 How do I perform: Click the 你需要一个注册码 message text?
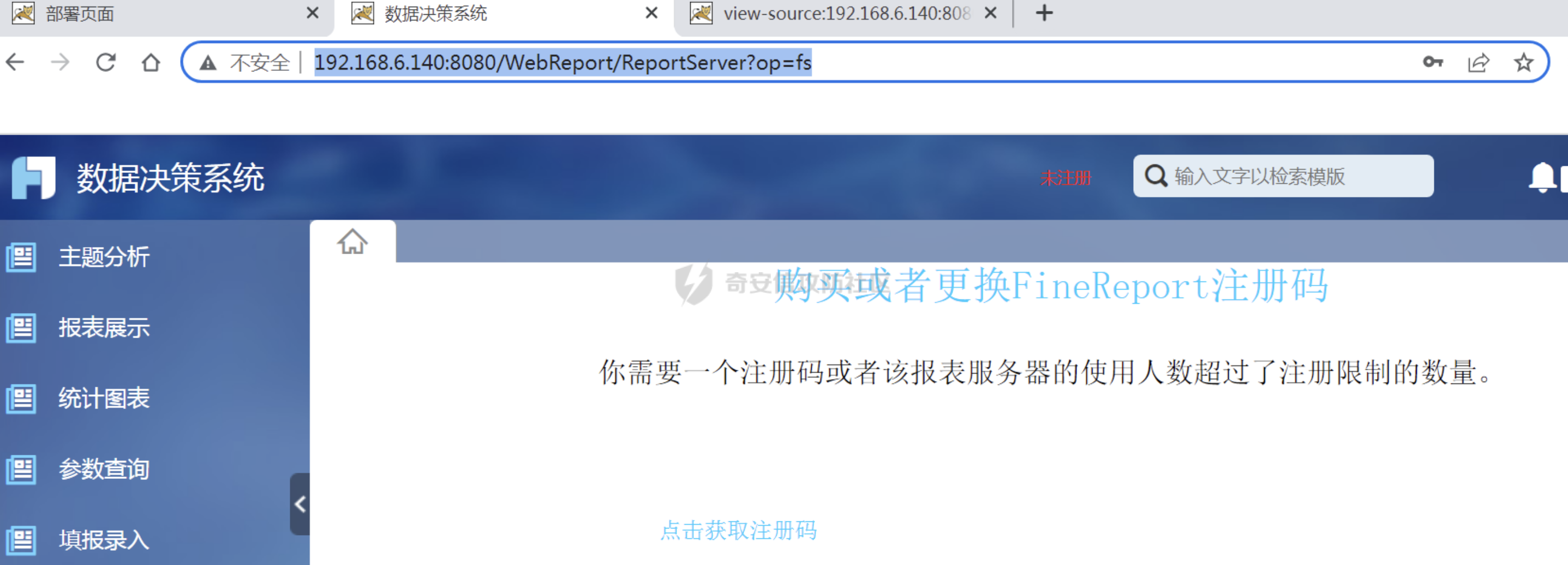1046,372
